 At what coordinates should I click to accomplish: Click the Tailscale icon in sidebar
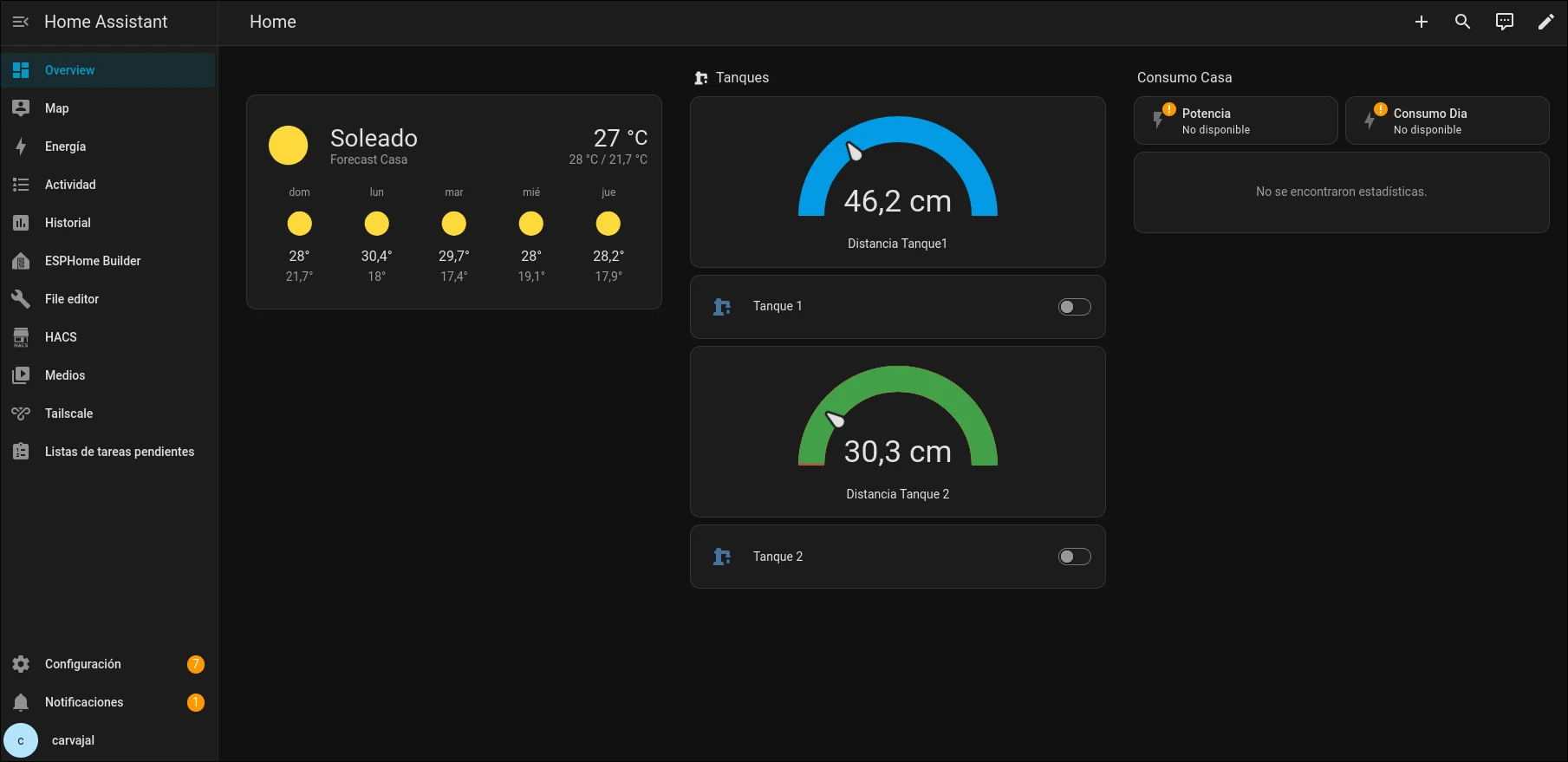21,414
